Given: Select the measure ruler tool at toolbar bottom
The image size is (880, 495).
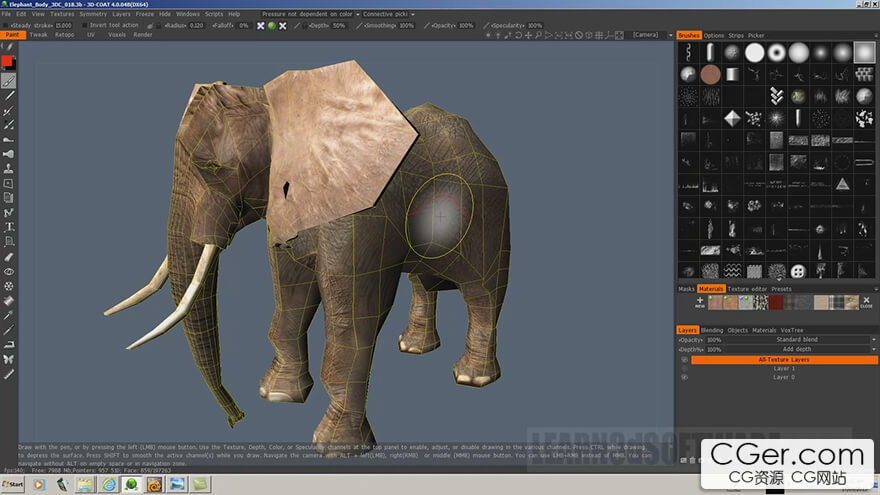Looking at the screenshot, I should [8, 374].
